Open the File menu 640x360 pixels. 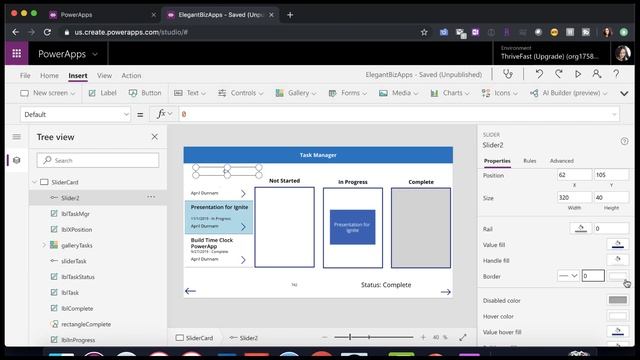(x=25, y=76)
